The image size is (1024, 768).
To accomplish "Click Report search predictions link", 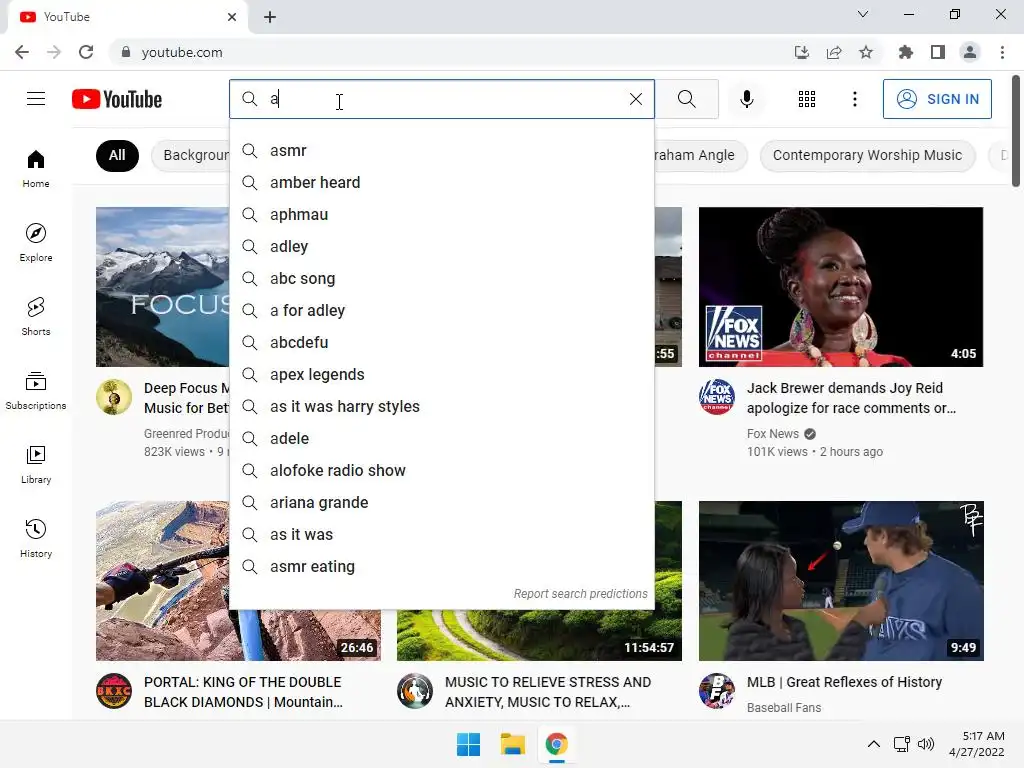I will 580,594.
